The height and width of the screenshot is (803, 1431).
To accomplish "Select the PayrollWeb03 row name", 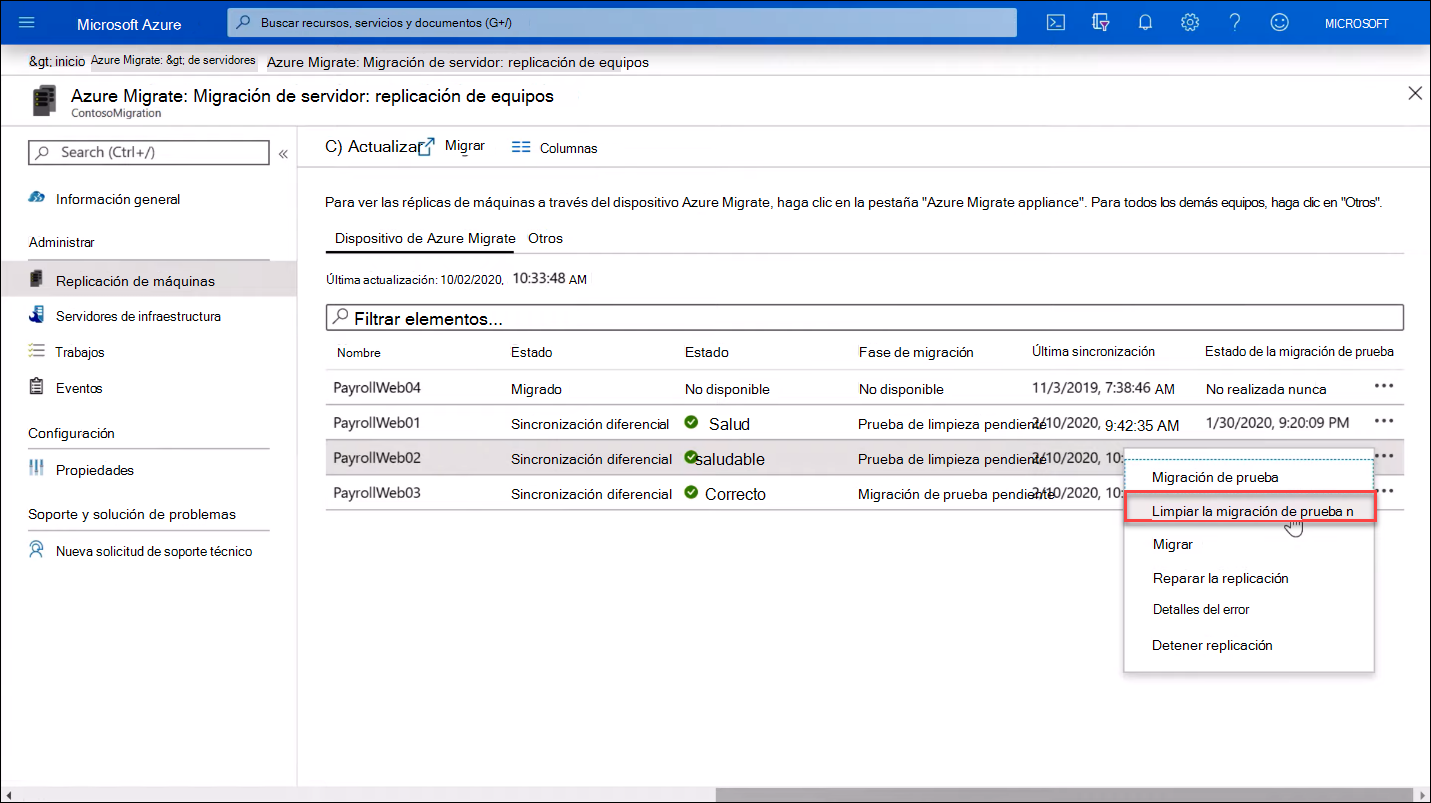I will 376,493.
